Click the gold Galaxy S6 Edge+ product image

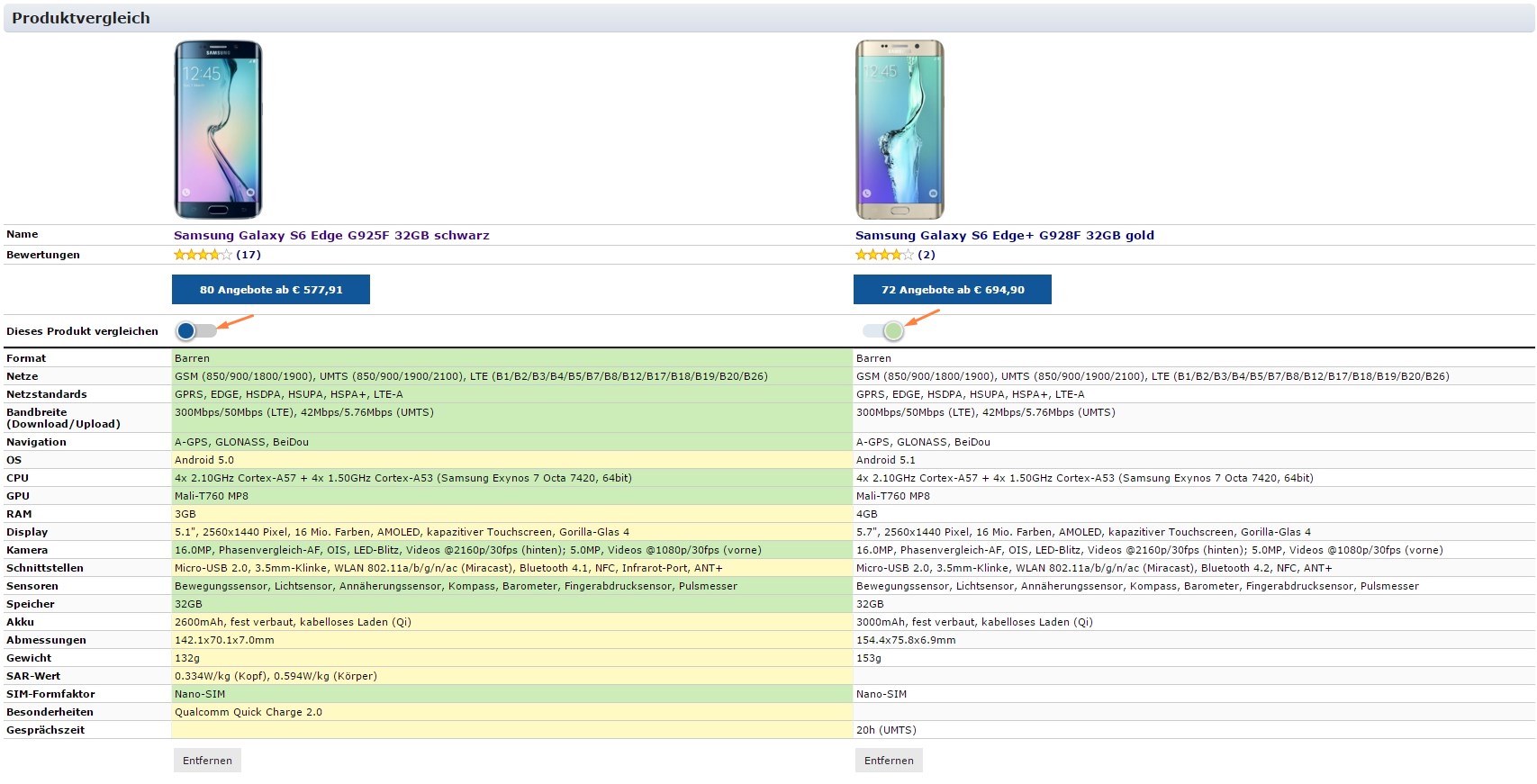[x=900, y=130]
